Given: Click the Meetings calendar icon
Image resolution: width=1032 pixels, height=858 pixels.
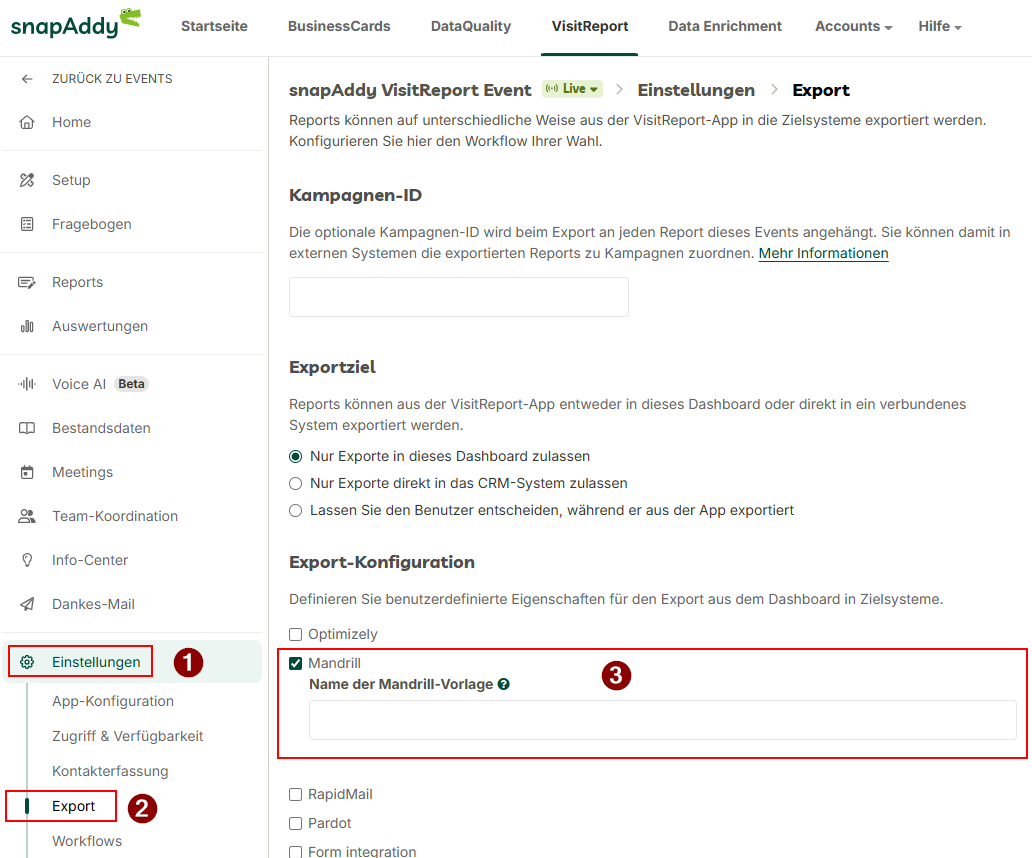Looking at the screenshot, I should tap(27, 472).
